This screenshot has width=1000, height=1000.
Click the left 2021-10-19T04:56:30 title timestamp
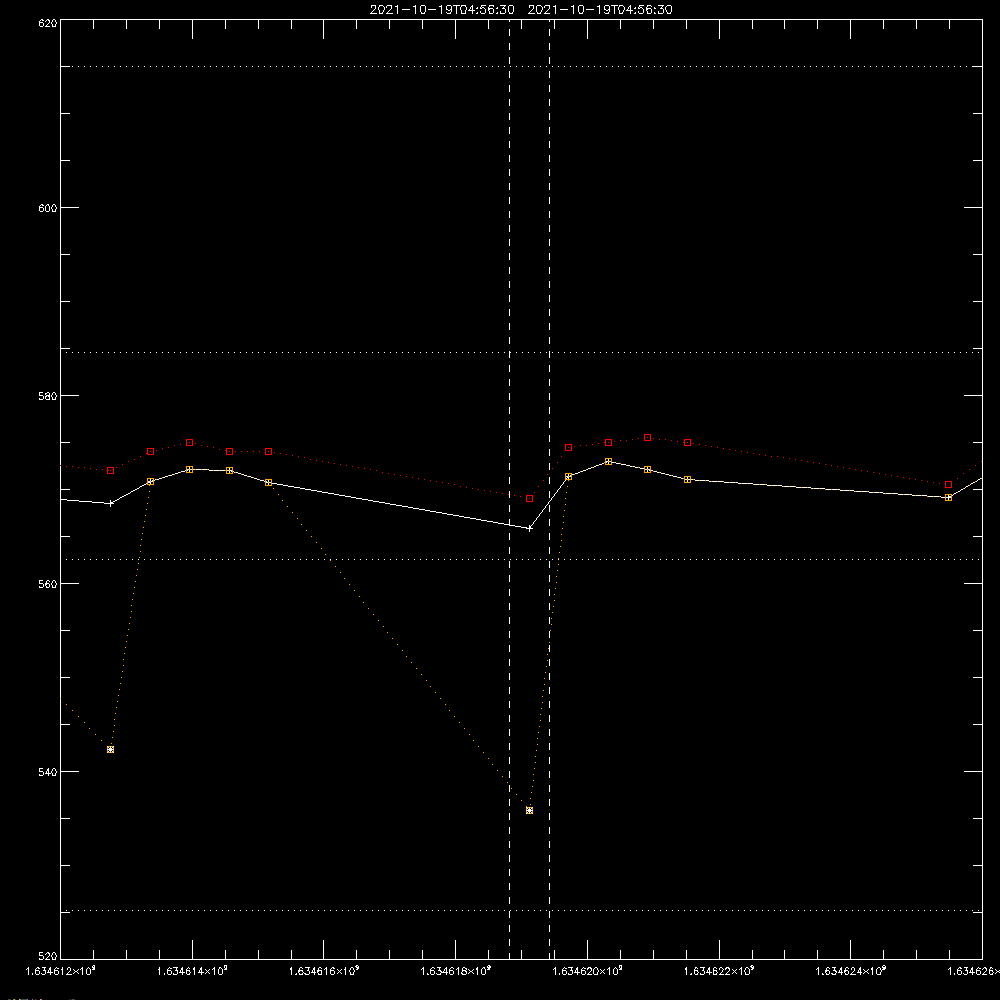tap(442, 10)
